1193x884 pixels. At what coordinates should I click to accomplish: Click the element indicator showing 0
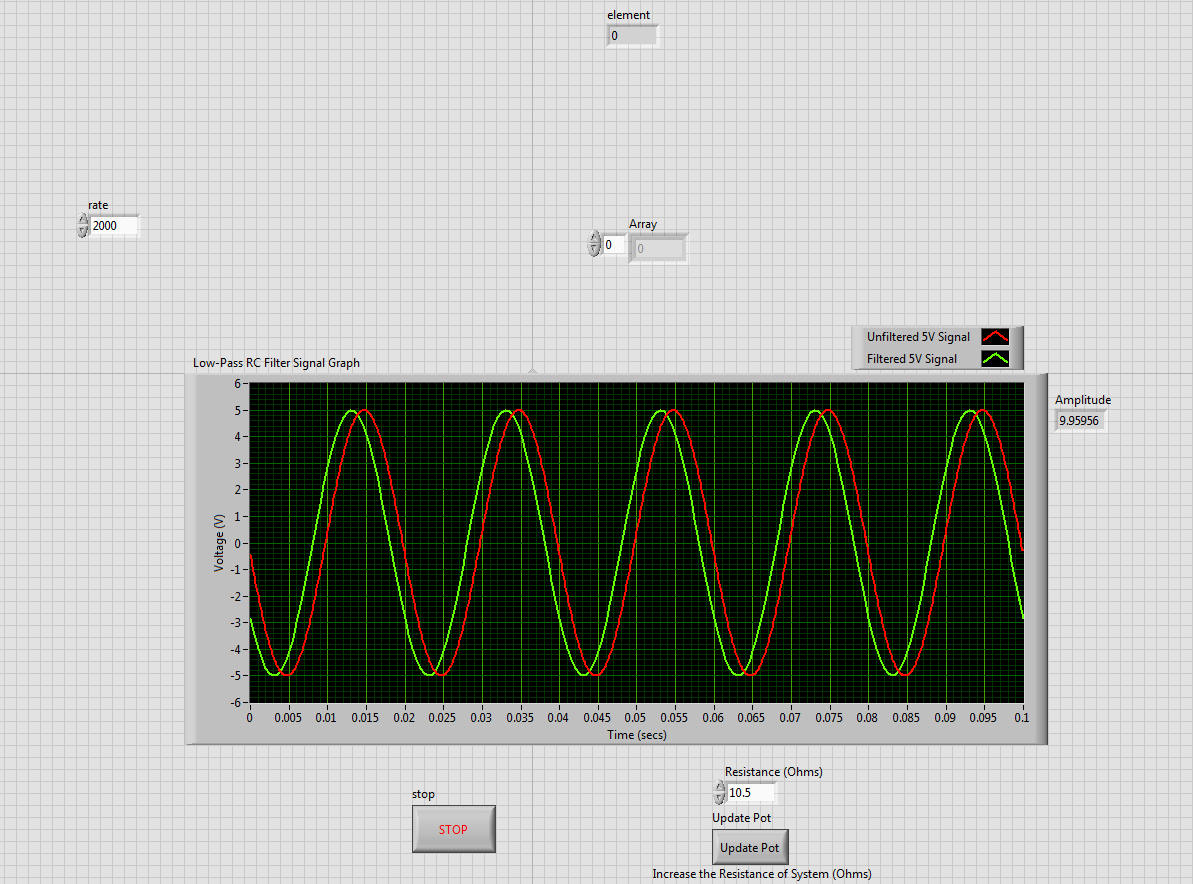click(x=632, y=36)
